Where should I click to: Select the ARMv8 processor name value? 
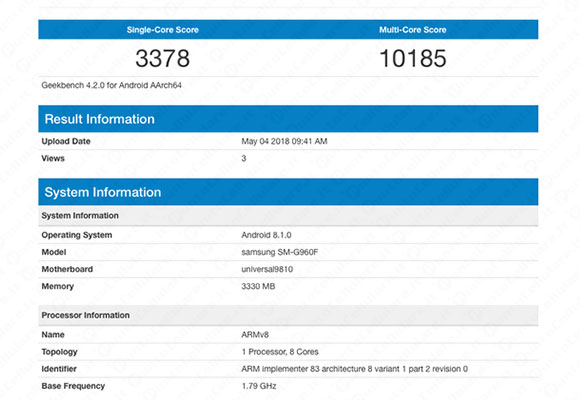255,335
